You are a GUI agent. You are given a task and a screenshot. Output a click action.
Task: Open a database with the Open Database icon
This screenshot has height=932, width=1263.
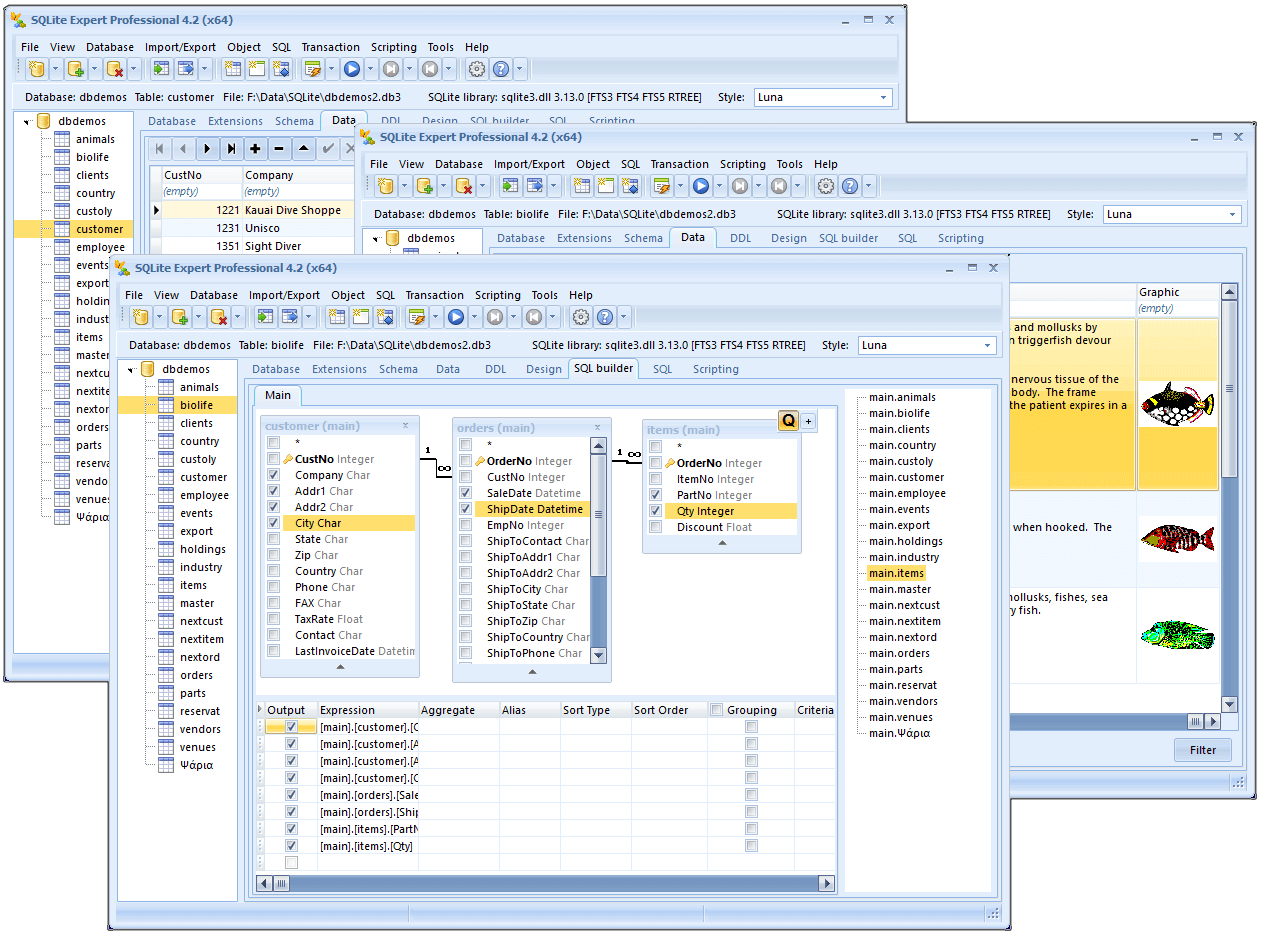[x=140, y=316]
